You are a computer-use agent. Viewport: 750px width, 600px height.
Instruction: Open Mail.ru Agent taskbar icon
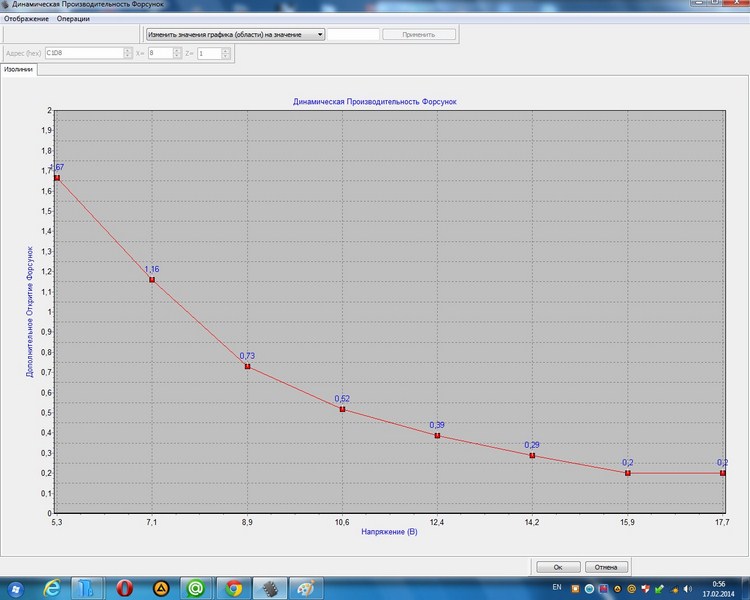tap(197, 587)
